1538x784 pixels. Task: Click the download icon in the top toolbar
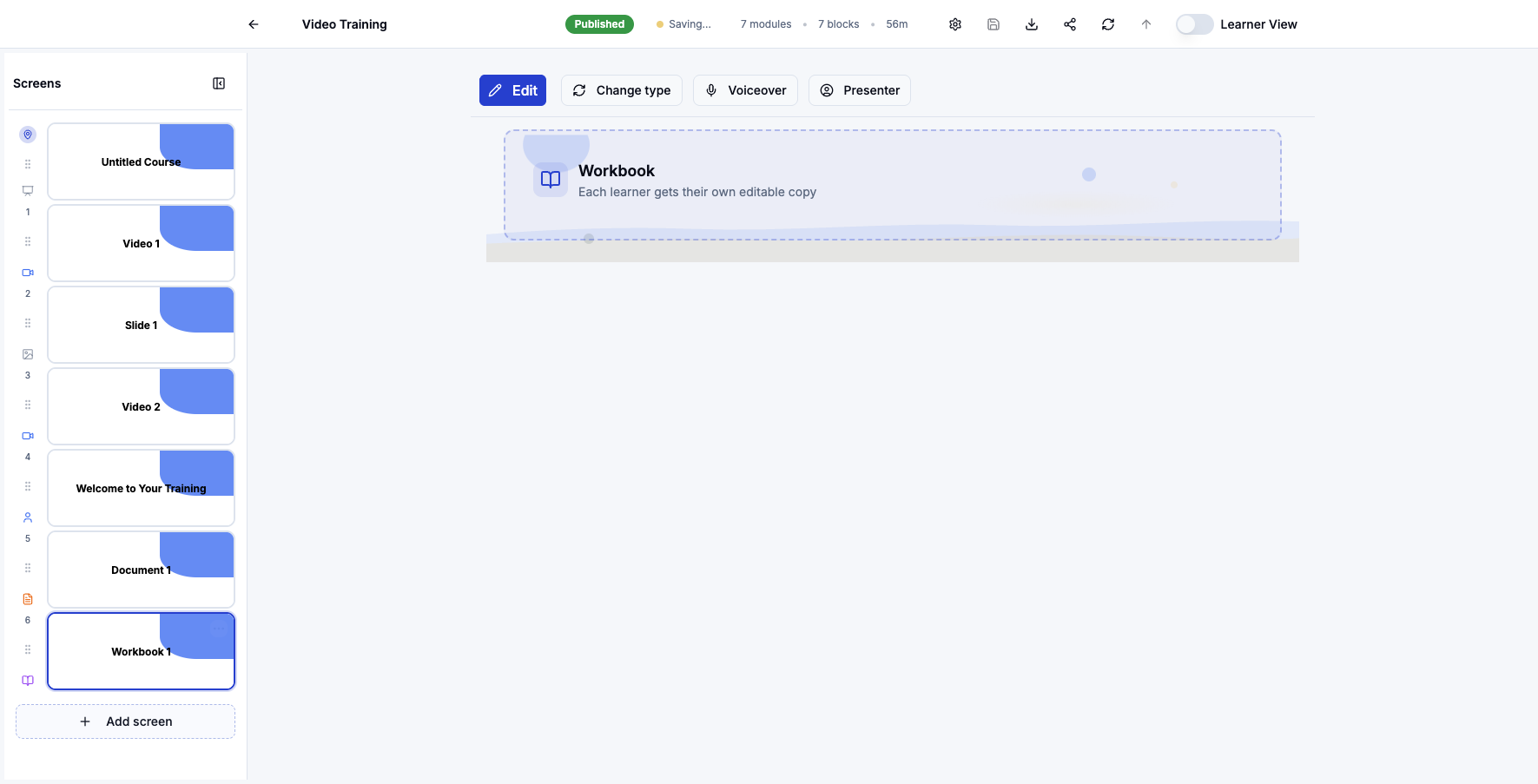tap(1031, 23)
